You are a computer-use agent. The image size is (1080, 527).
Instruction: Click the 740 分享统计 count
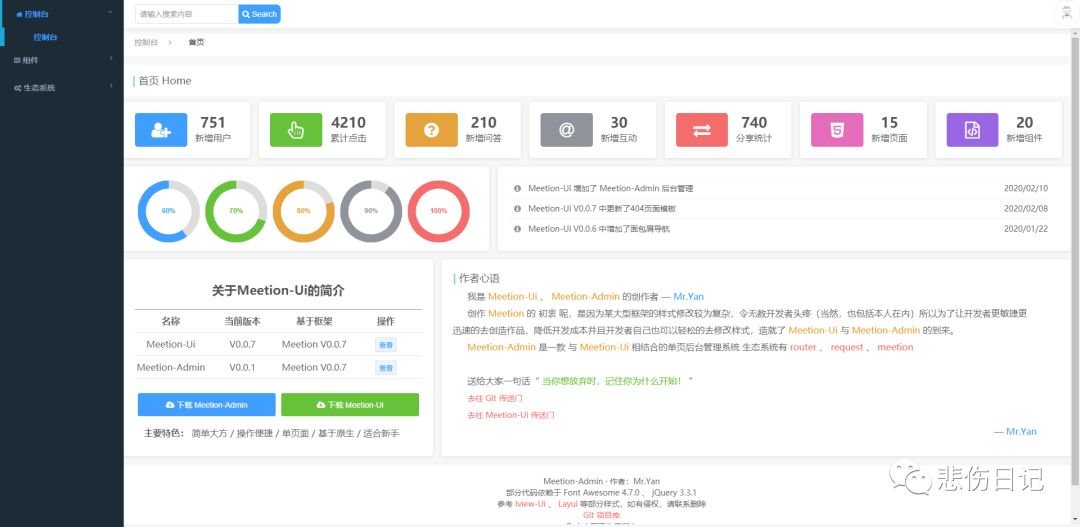click(x=754, y=123)
